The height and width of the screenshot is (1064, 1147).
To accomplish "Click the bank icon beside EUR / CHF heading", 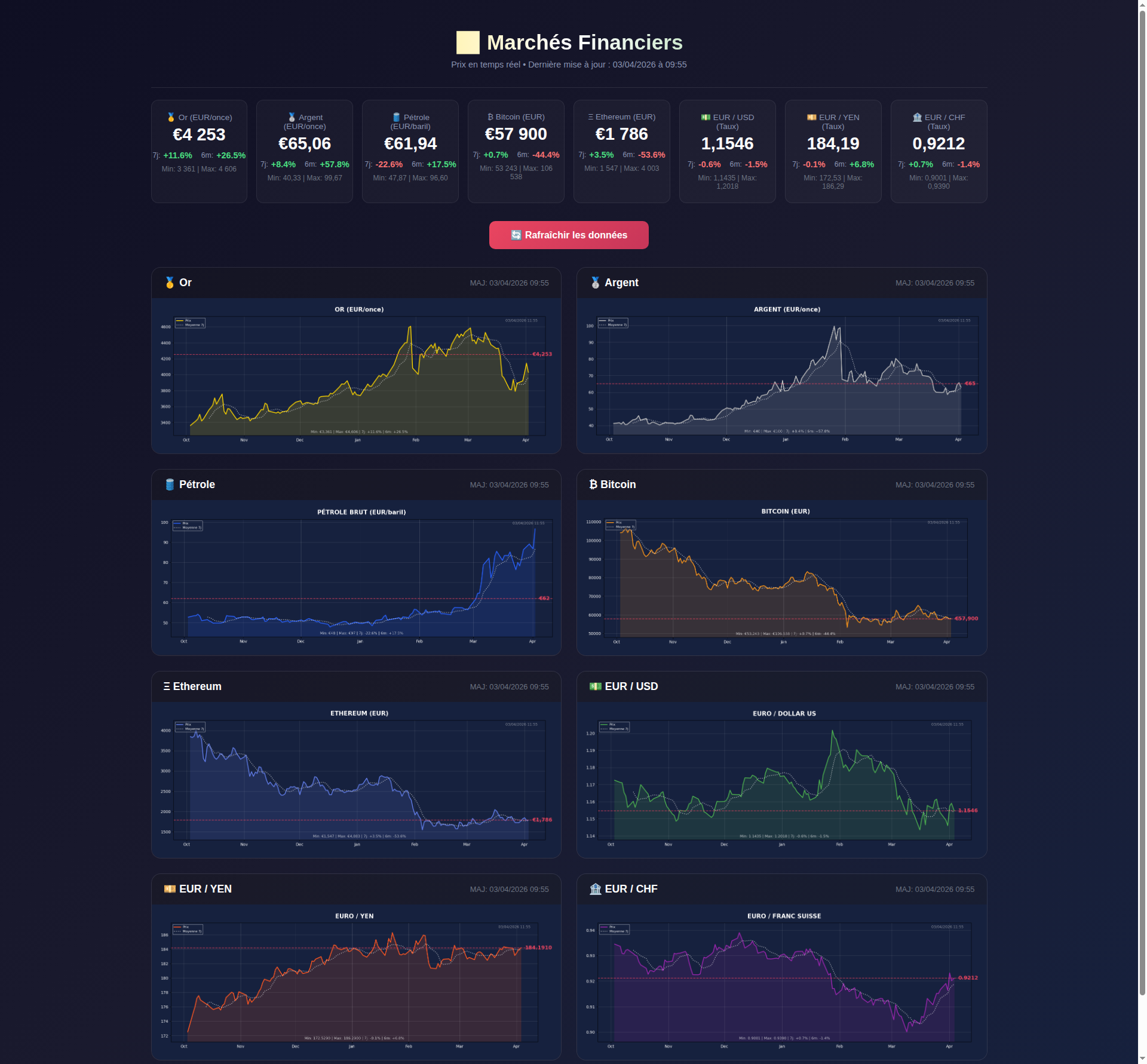I will point(595,889).
